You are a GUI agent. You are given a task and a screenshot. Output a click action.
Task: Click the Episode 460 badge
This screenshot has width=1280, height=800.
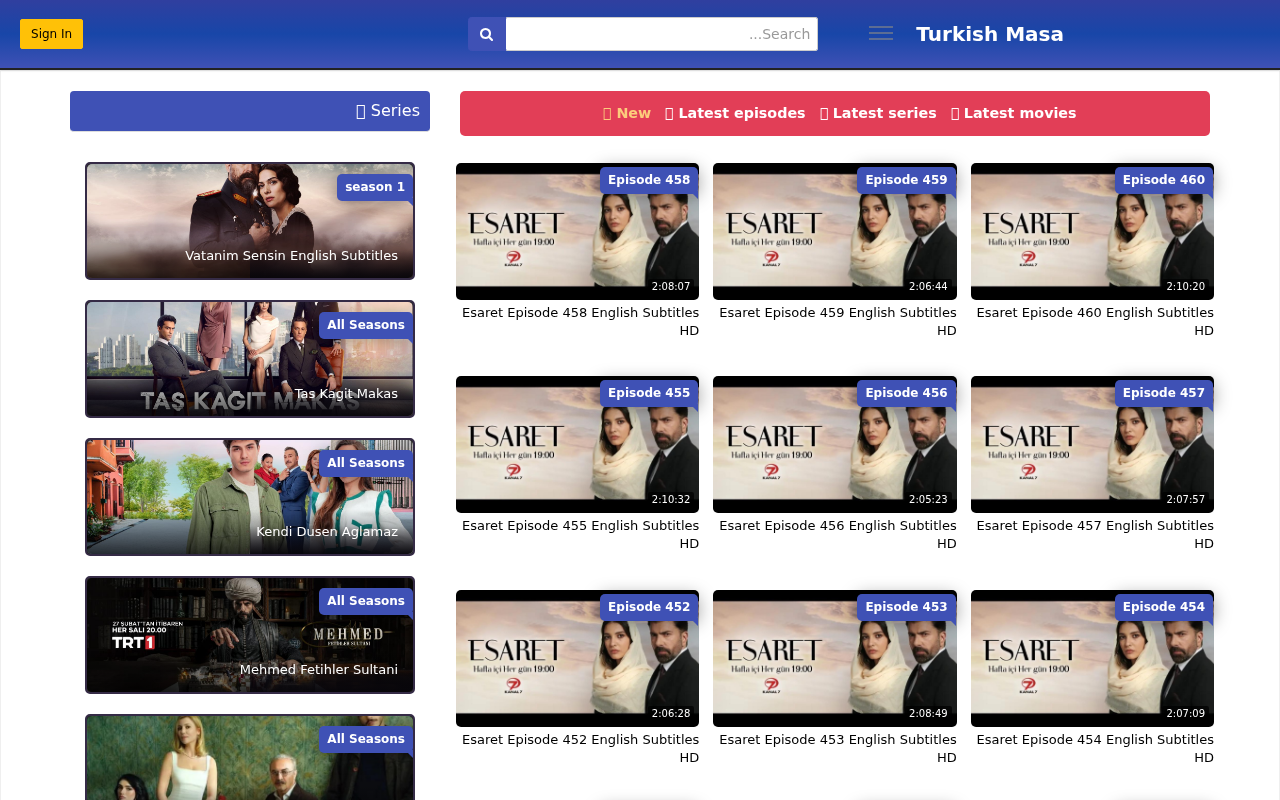click(x=1164, y=180)
